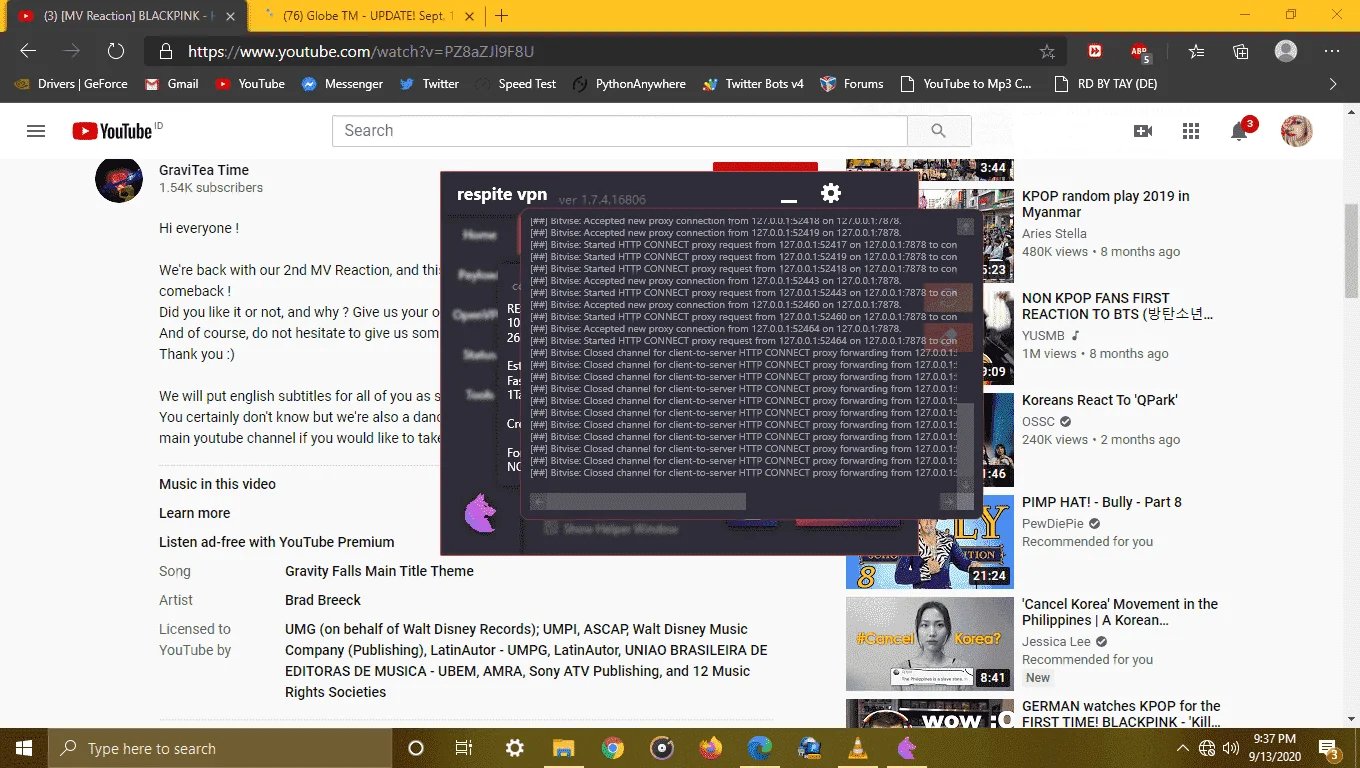This screenshot has height=768, width=1360.
Task: Open Edge settings and more menu
Action: [x=1332, y=51]
